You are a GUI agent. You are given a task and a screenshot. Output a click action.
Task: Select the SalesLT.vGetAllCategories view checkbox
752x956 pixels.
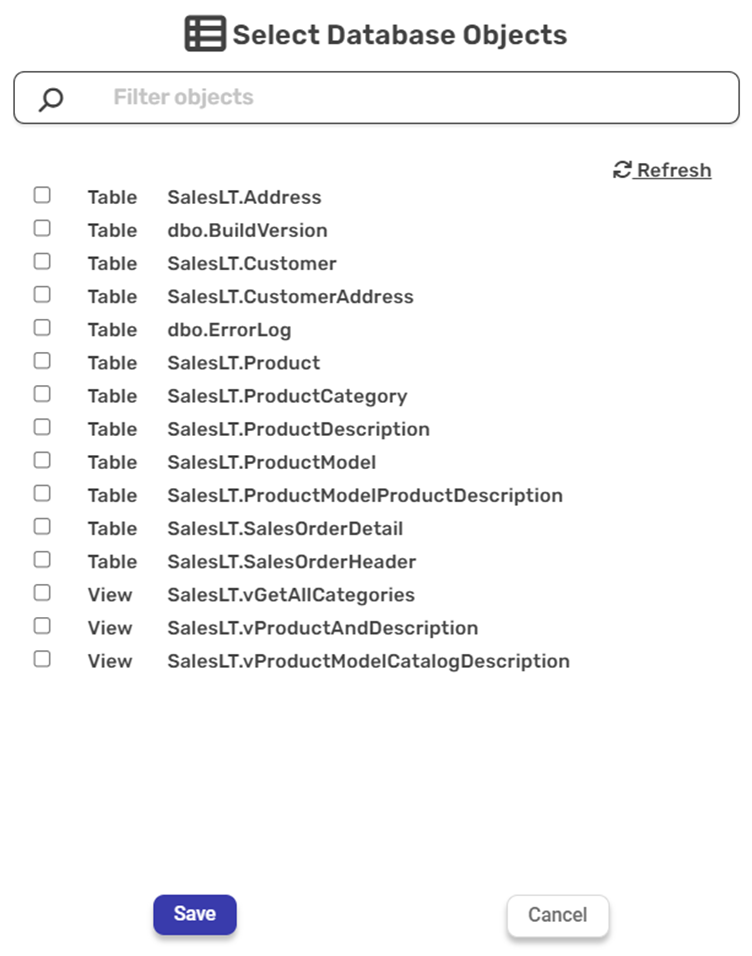42,593
